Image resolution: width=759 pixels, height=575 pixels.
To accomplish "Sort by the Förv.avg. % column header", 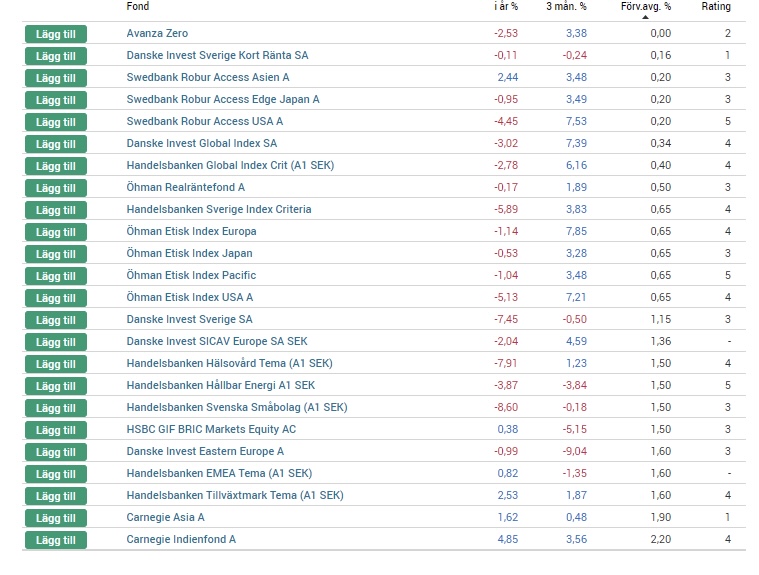I will point(646,7).
